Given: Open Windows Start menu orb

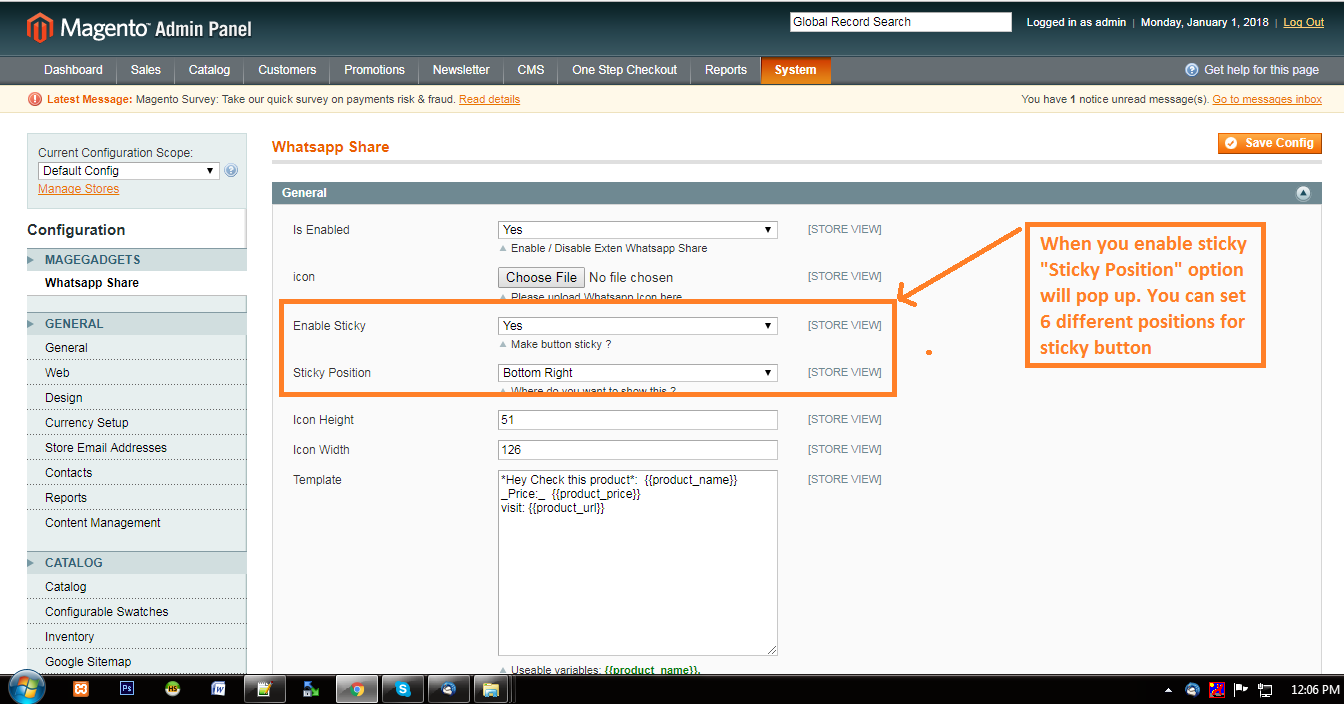Looking at the screenshot, I should coord(26,689).
